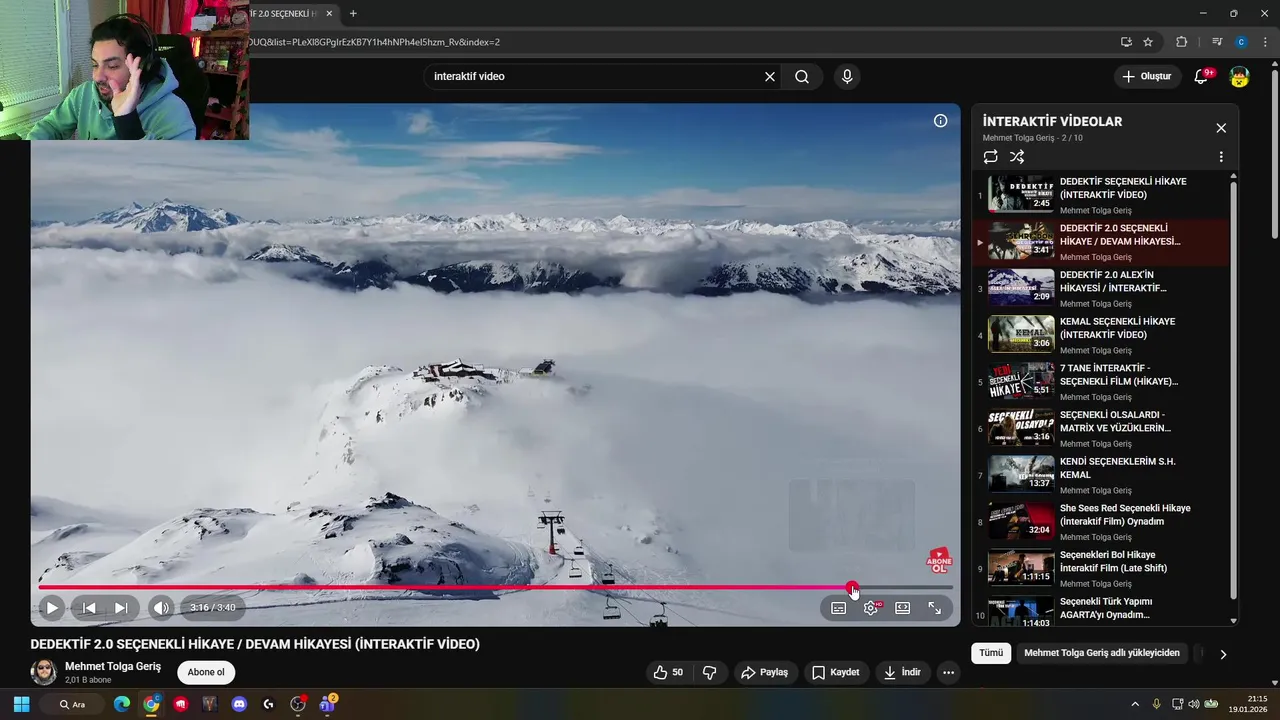Play the paused video
The image size is (1280, 720).
pos(51,607)
